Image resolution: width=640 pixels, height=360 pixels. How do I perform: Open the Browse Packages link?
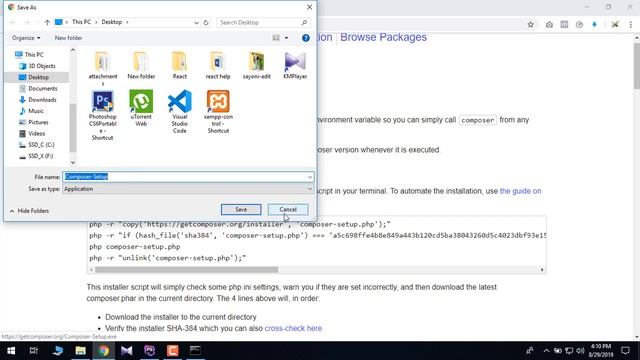click(383, 37)
